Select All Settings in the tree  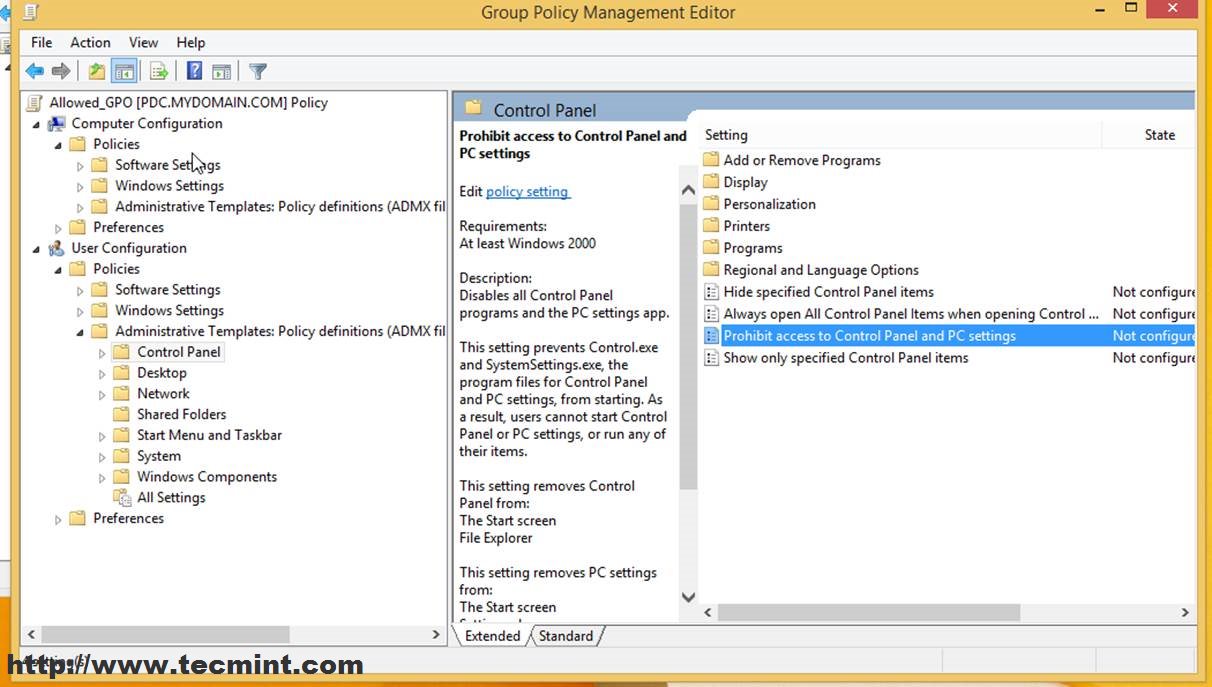171,498
